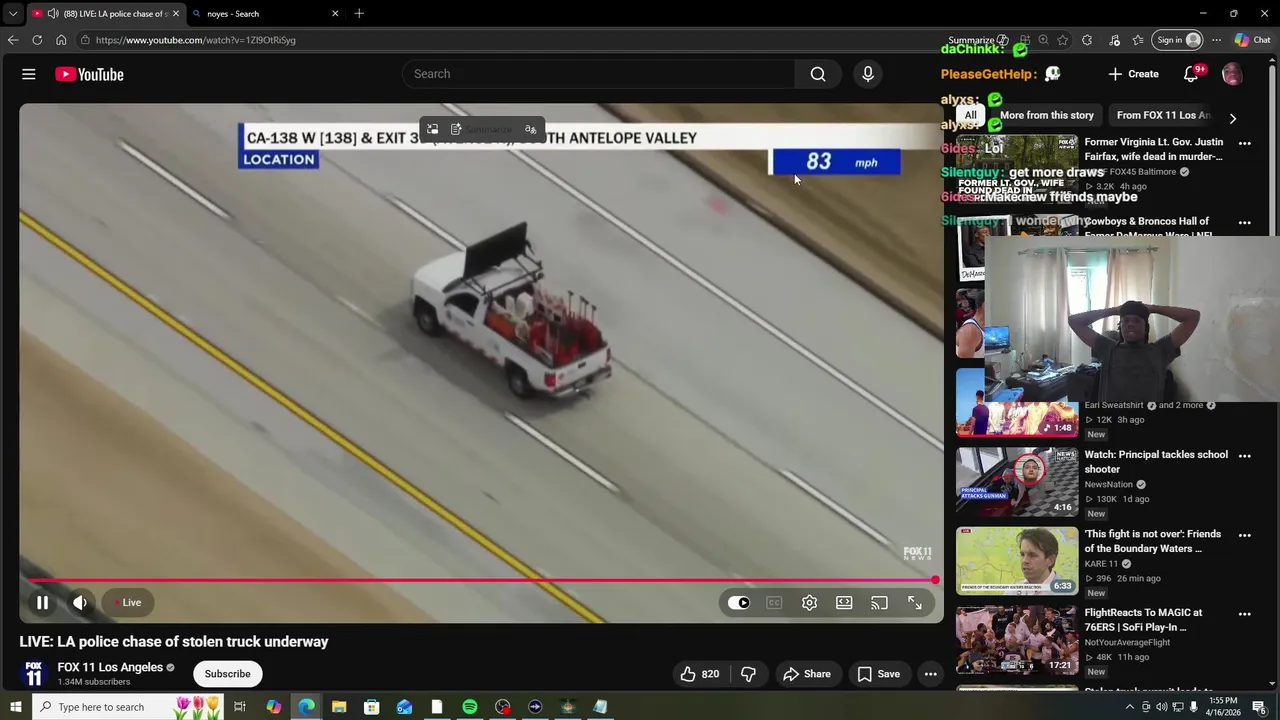Open Microsoft Store from the taskbar

point(371,707)
